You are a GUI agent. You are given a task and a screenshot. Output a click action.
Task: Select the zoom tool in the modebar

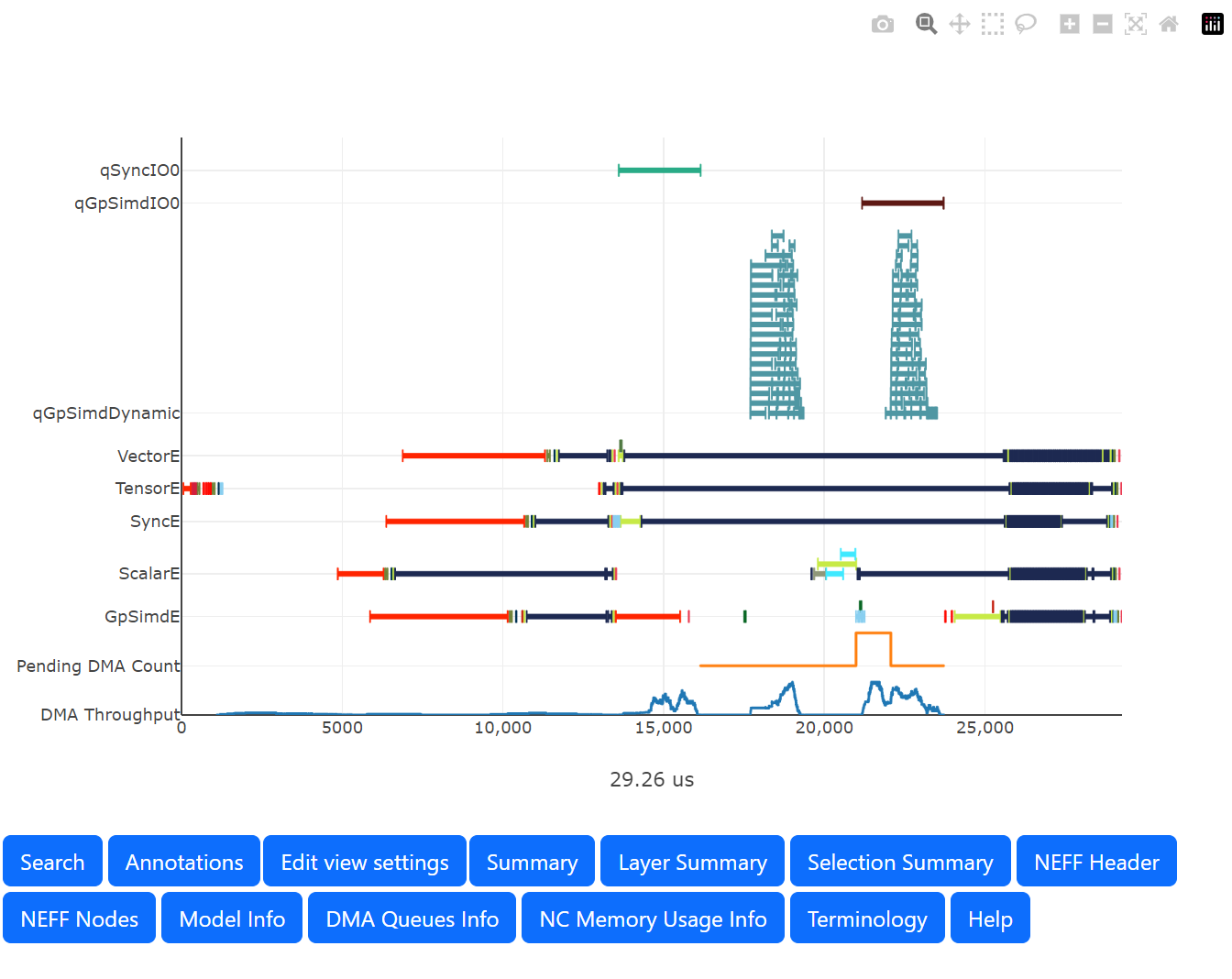point(925,24)
